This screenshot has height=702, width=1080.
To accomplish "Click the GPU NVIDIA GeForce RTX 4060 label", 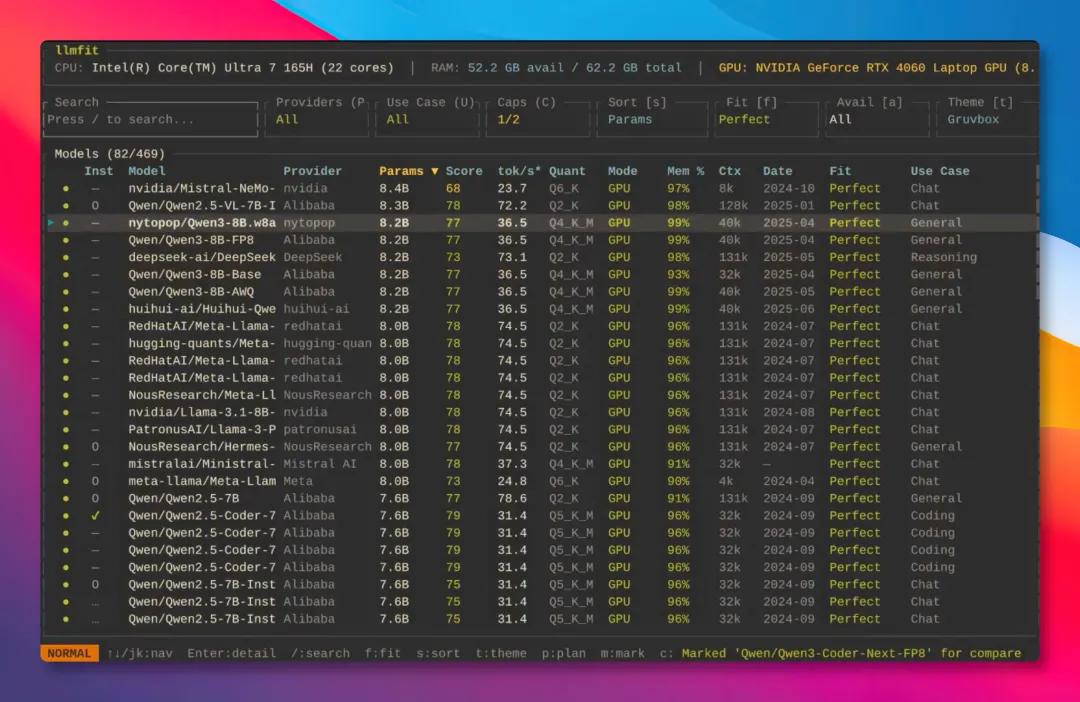I will (x=876, y=68).
